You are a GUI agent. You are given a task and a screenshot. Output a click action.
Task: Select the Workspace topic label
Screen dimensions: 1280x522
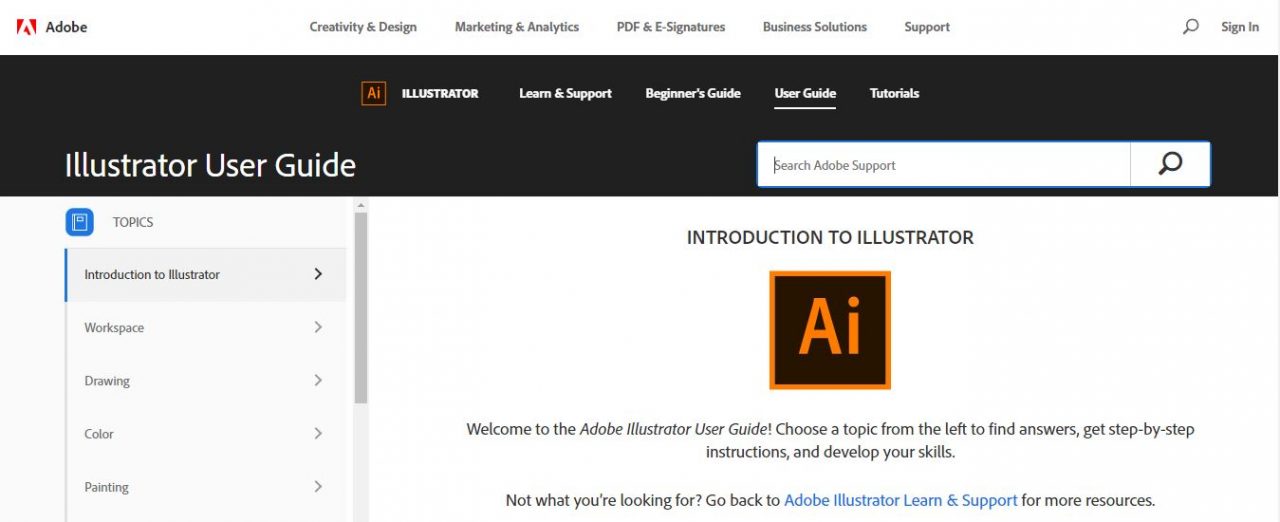[114, 328]
